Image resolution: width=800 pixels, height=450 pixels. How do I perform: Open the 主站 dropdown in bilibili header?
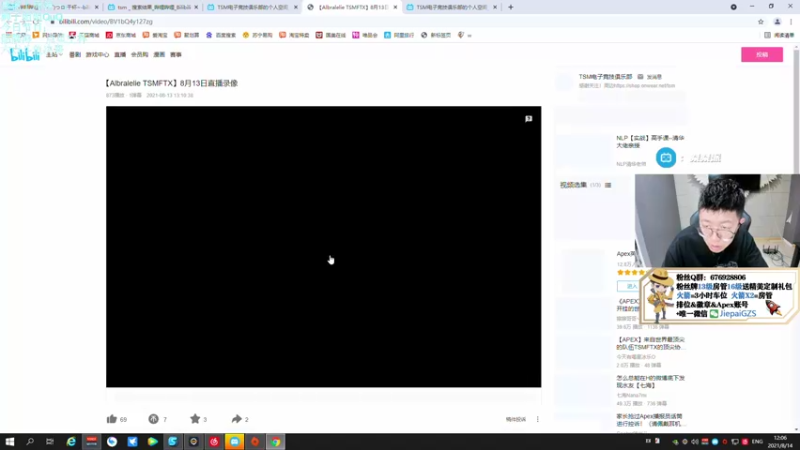click(54, 55)
